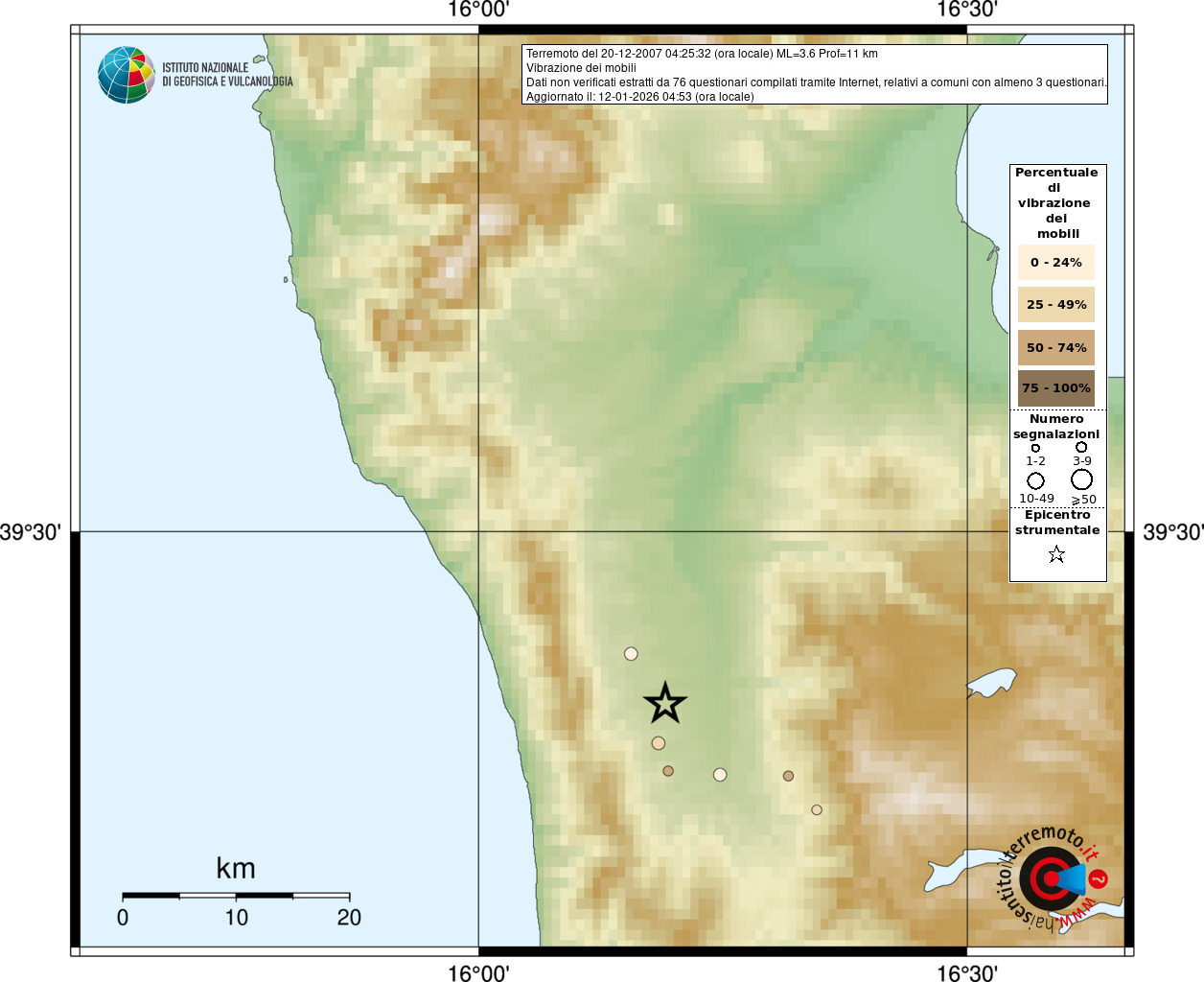Click the 0 - 24% legend swatch
This screenshot has height=982, width=1204.
click(x=1056, y=262)
